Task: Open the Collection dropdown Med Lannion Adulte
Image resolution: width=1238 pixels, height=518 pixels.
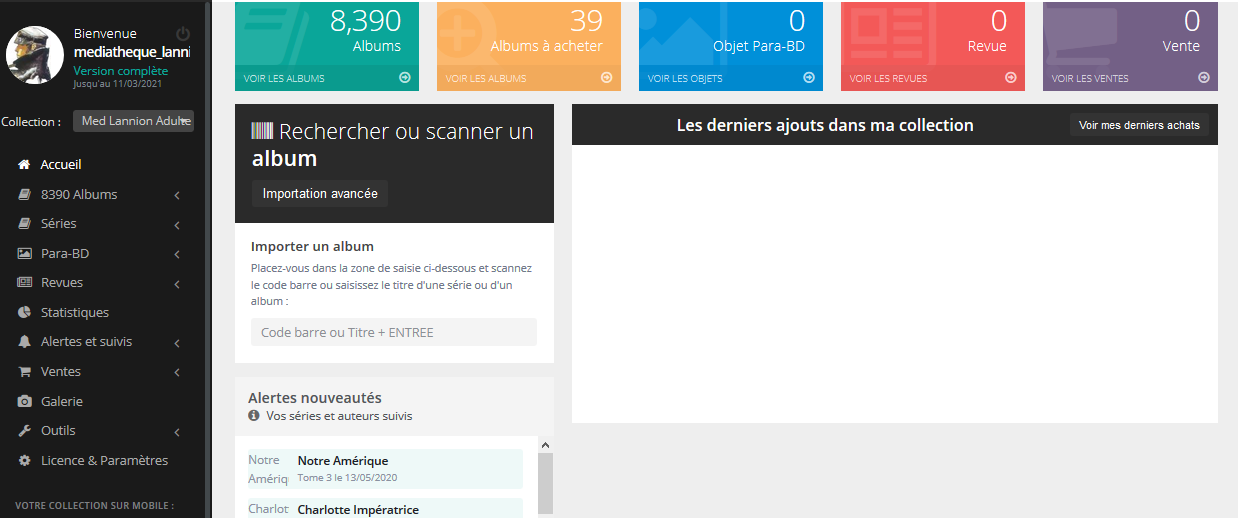Action: 133,121
